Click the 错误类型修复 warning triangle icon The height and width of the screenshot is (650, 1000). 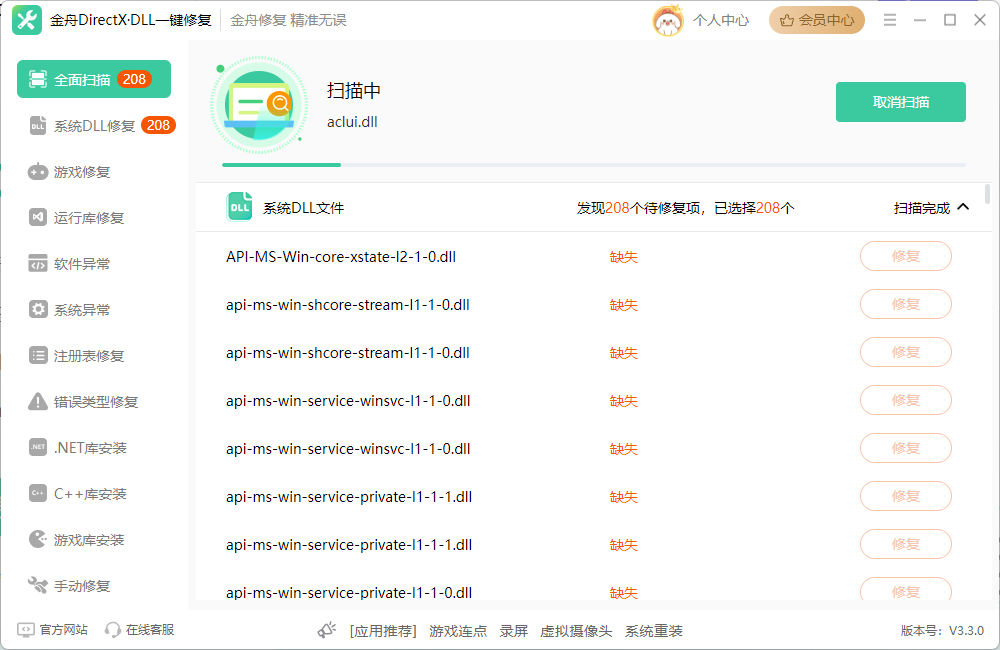38,401
